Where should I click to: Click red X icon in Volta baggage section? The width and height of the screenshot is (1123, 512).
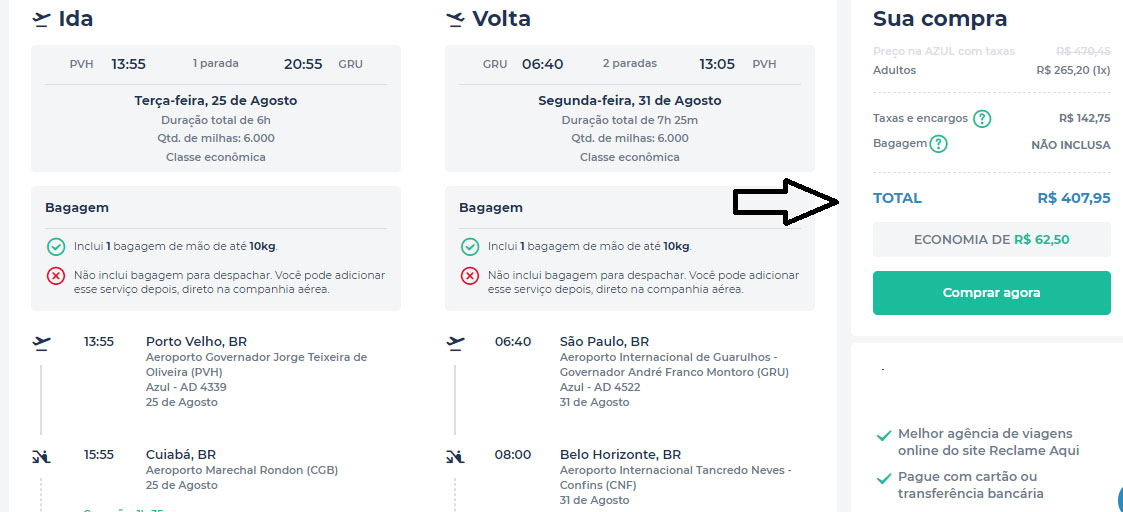[x=470, y=276]
